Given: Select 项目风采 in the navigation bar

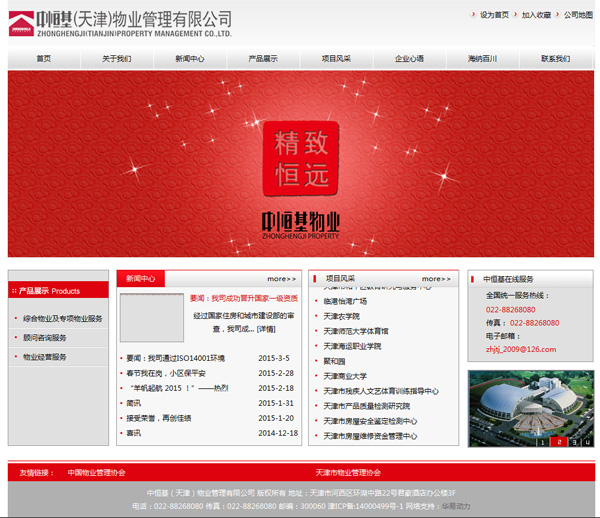Looking at the screenshot, I should pos(336,59).
